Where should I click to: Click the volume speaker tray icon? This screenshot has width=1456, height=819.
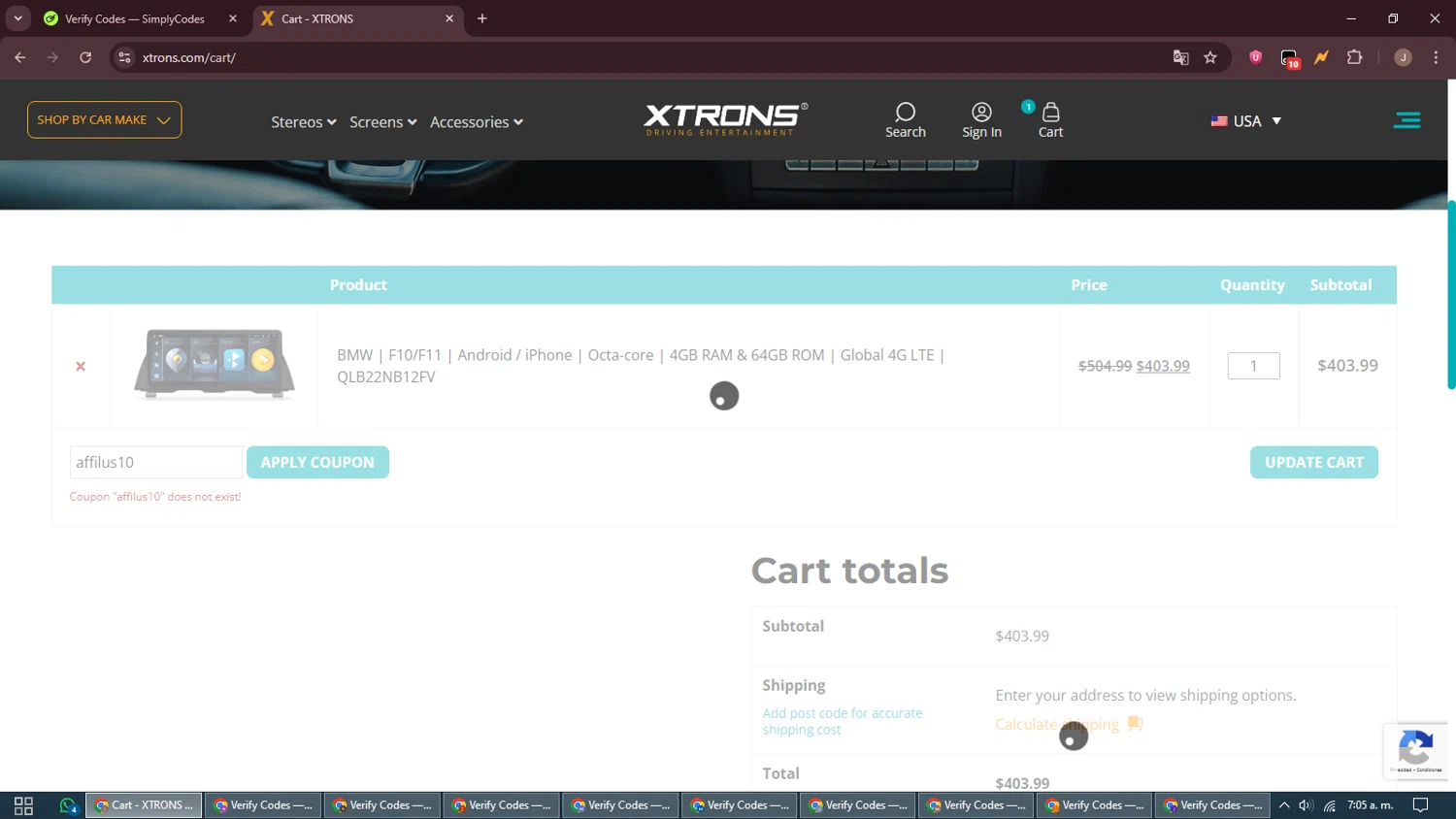click(1306, 805)
